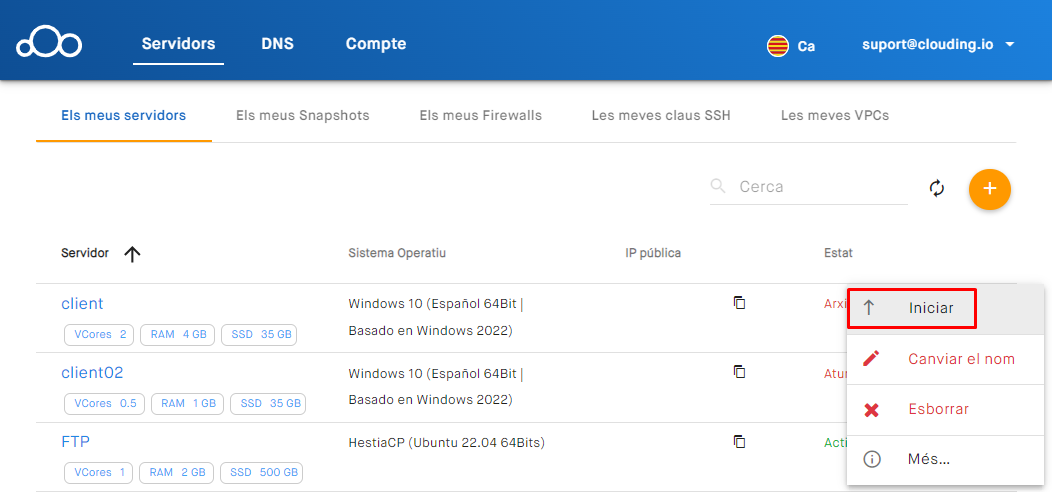This screenshot has height=492, width=1052.
Task: Expand the Més... menu option
Action: [928, 460]
